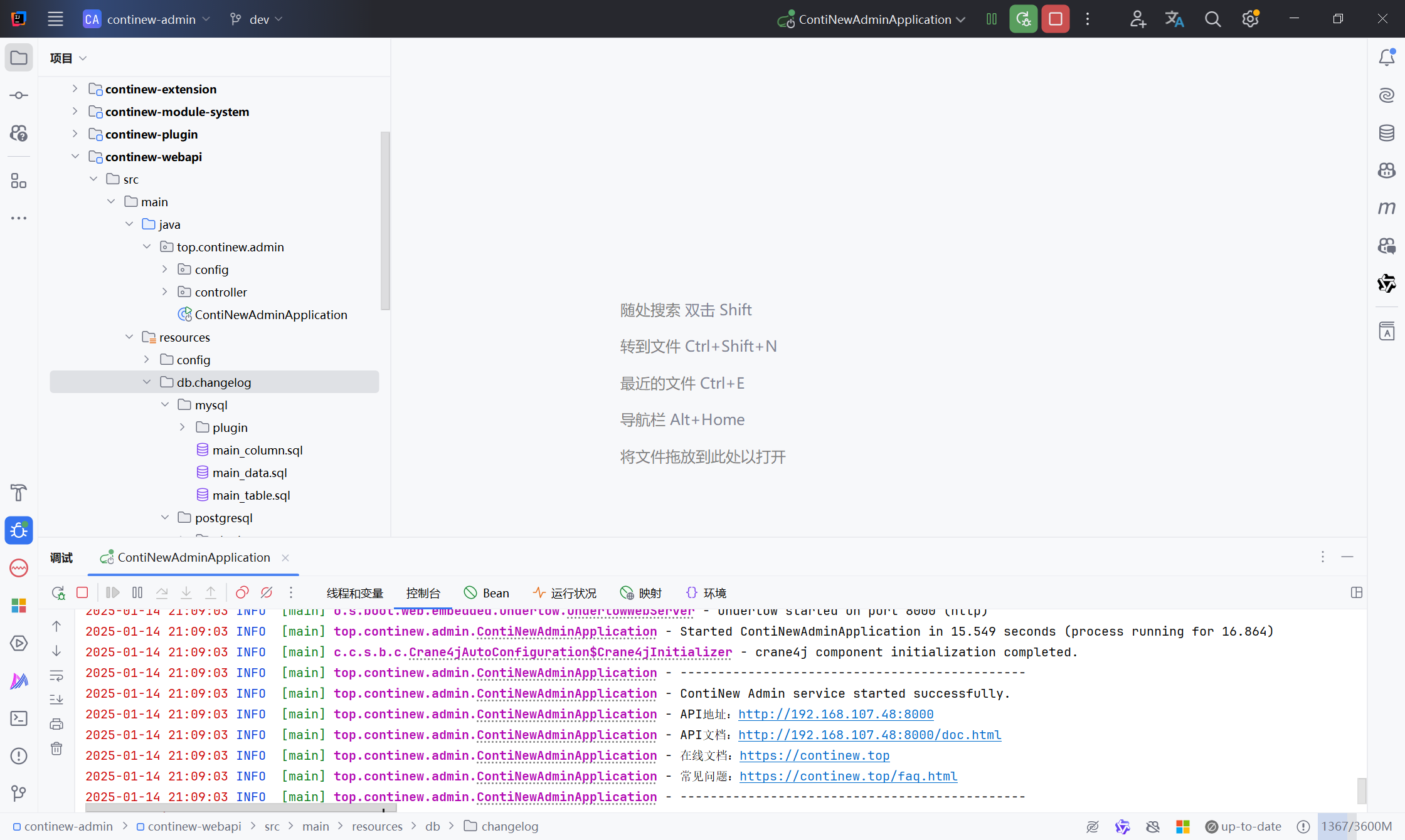This screenshot has height=840, width=1405.
Task: Open the Terminal tool window
Action: (x=19, y=718)
